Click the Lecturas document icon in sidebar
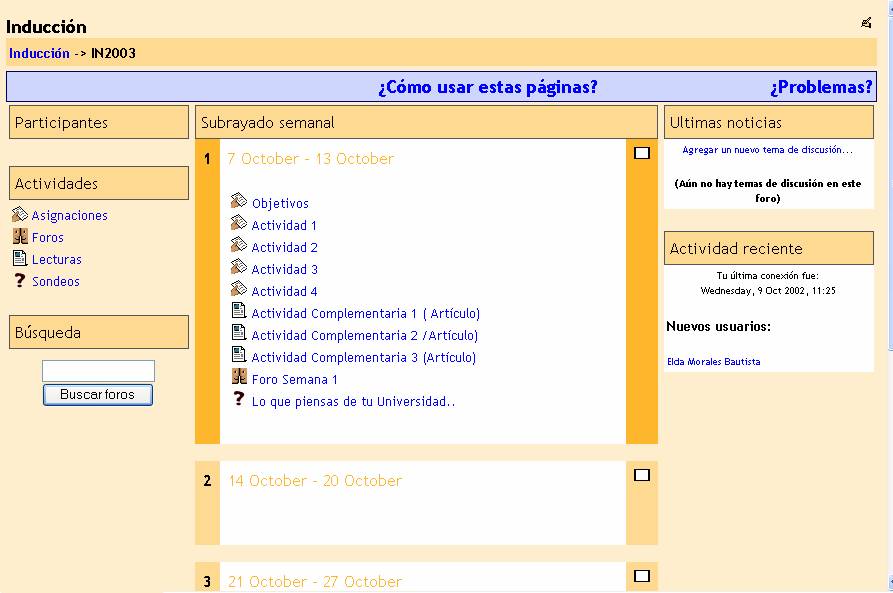Viewport: 893px width, 593px height. pos(19,259)
